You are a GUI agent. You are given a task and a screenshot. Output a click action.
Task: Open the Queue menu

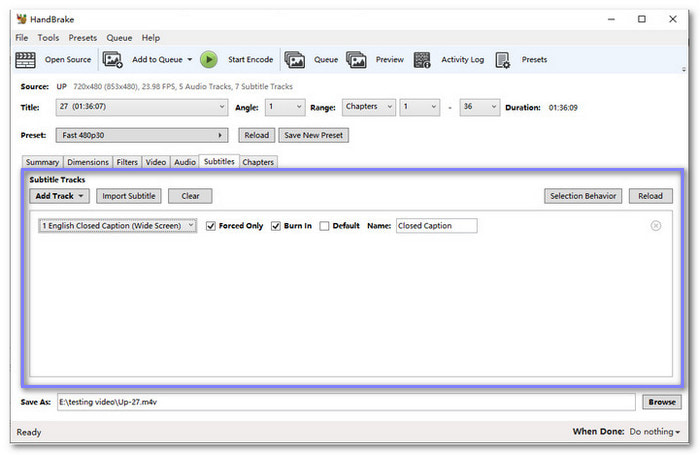119,38
